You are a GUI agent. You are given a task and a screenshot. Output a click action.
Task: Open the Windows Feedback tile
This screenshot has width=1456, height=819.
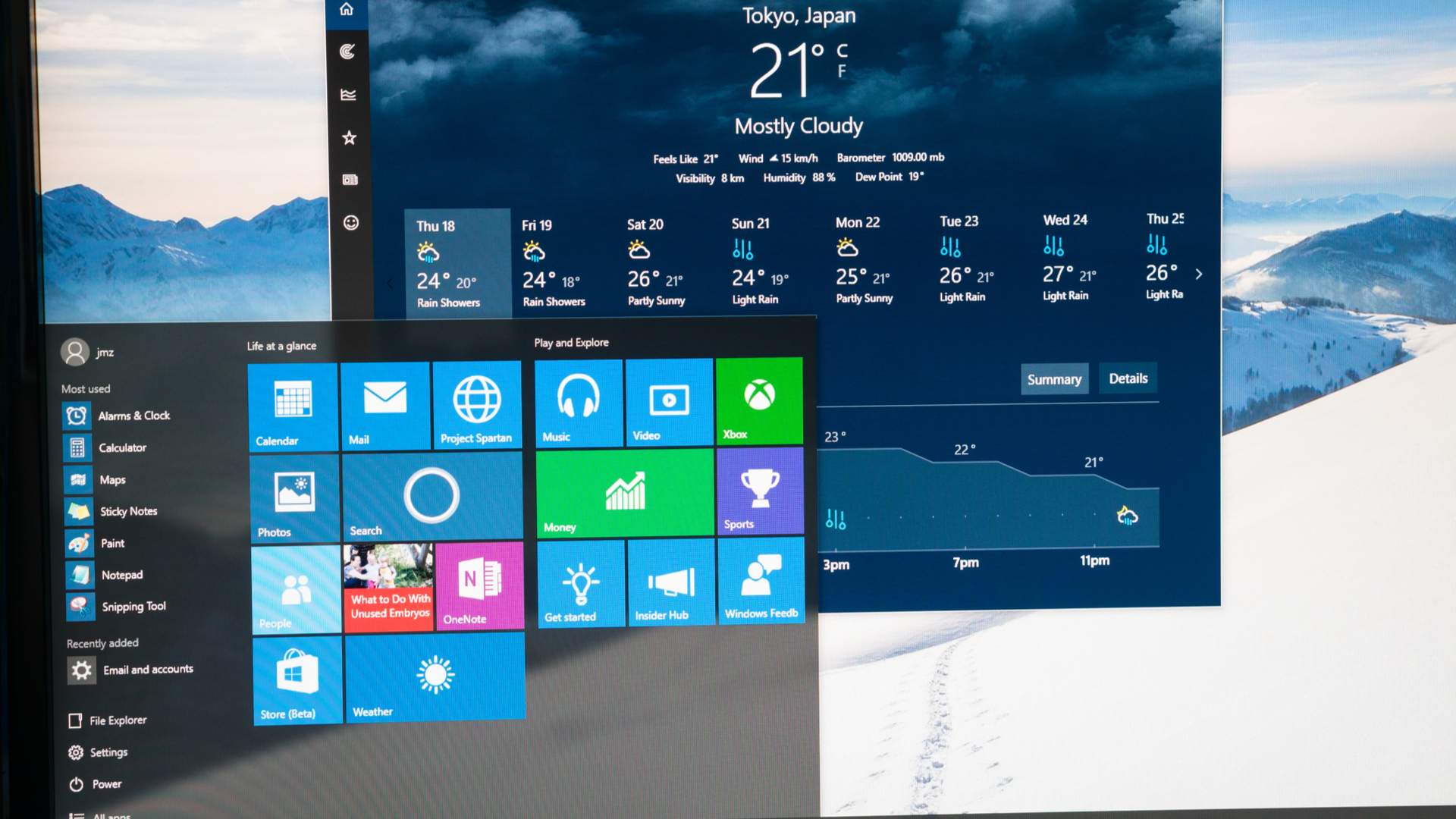point(761,580)
